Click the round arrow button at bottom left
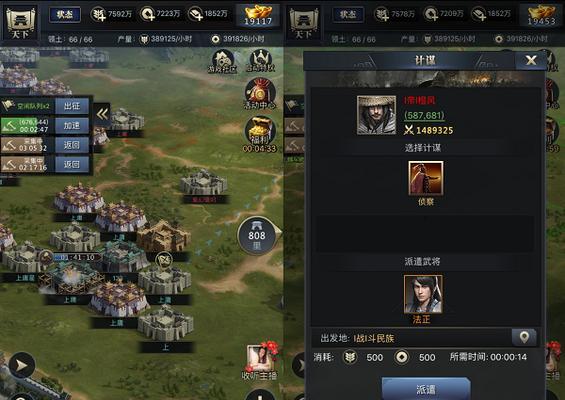The image size is (565, 400). click(x=22, y=365)
